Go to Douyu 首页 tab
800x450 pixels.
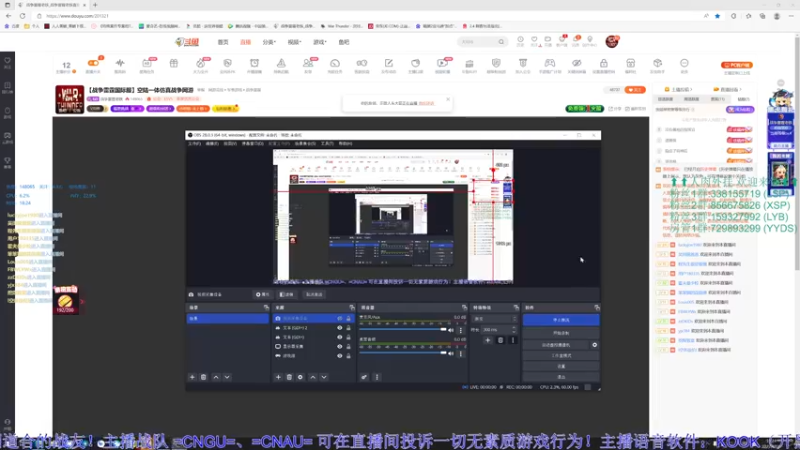coord(223,42)
